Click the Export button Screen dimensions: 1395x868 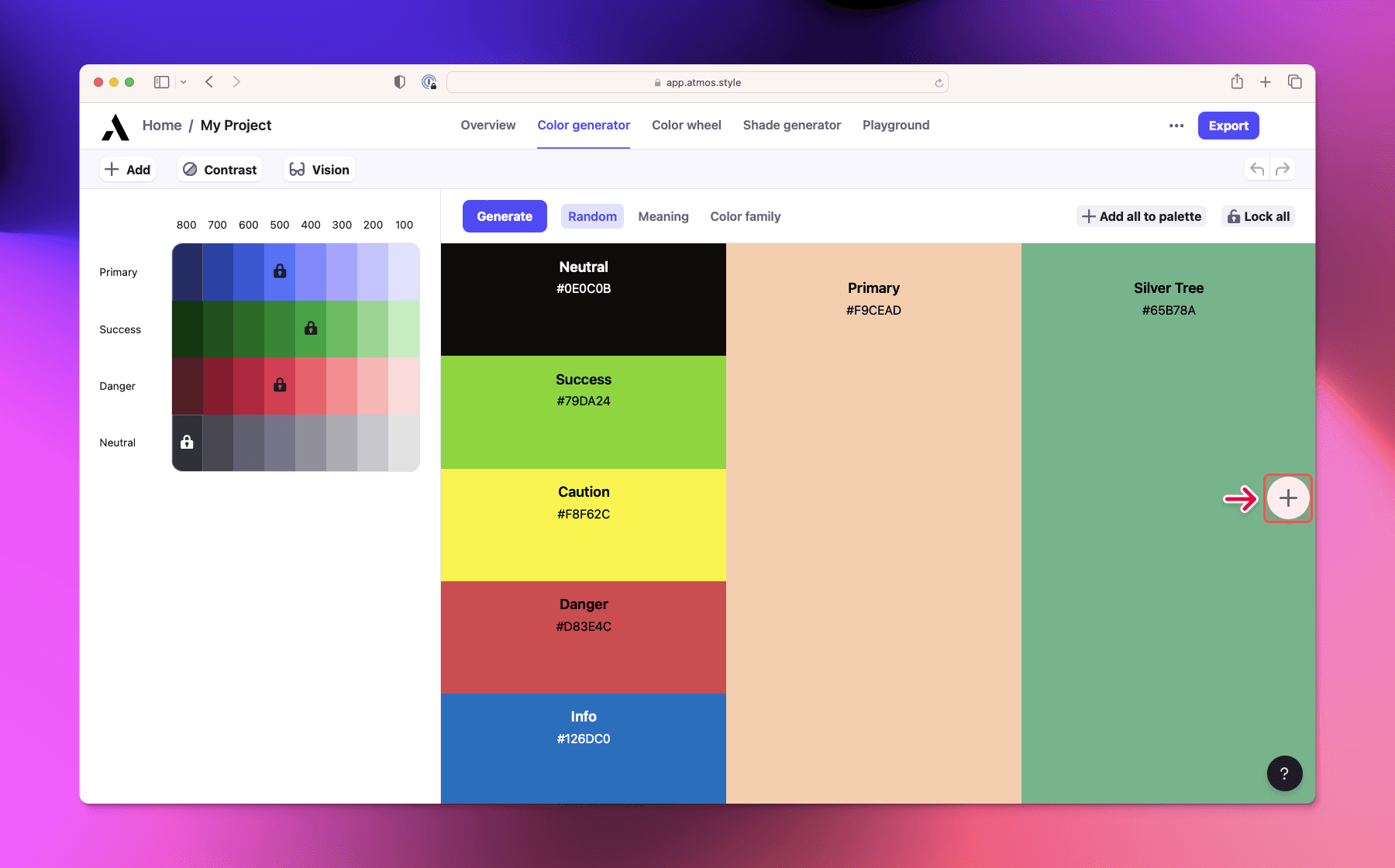point(1228,125)
